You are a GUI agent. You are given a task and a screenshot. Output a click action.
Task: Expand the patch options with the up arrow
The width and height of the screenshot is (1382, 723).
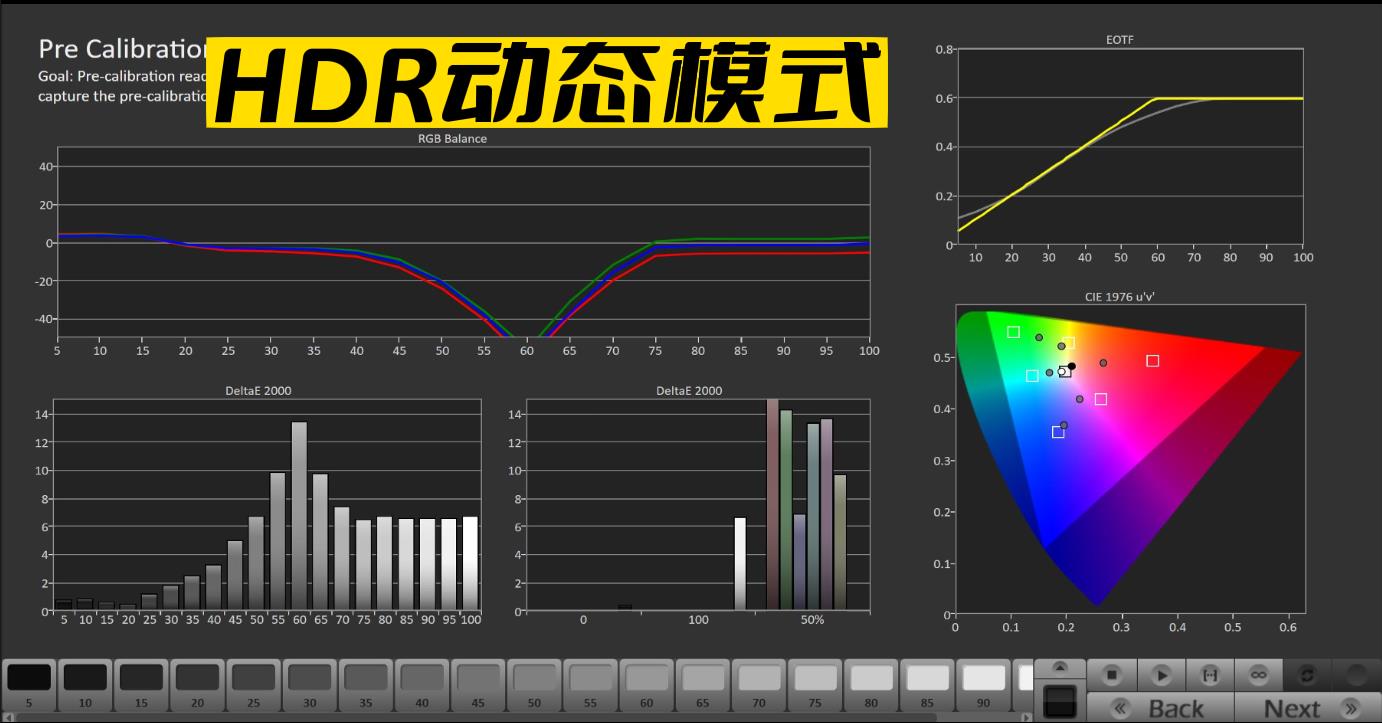click(x=1058, y=665)
